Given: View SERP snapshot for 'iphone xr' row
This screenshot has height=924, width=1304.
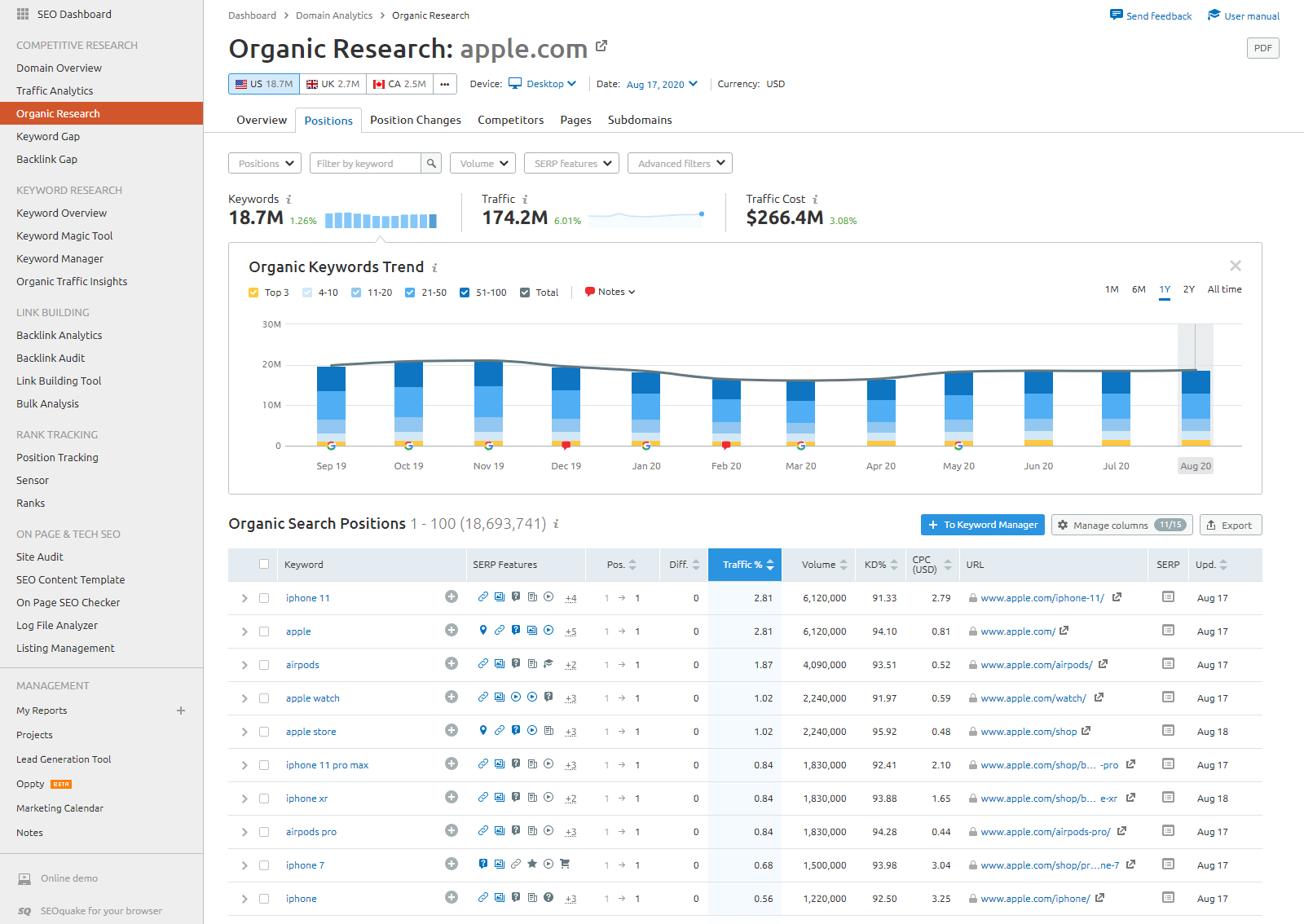Looking at the screenshot, I should coord(1168,797).
